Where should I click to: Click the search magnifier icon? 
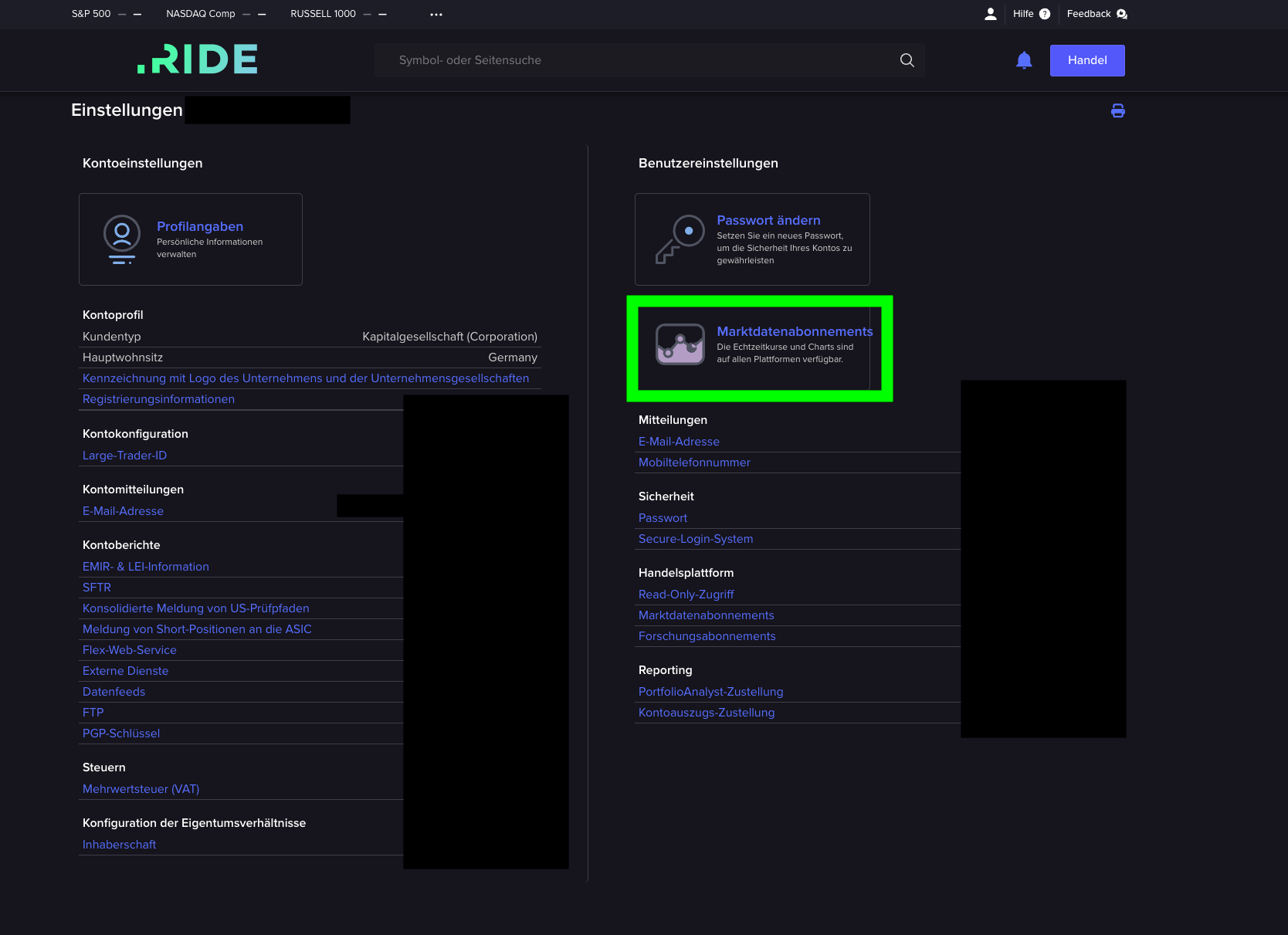tap(907, 59)
